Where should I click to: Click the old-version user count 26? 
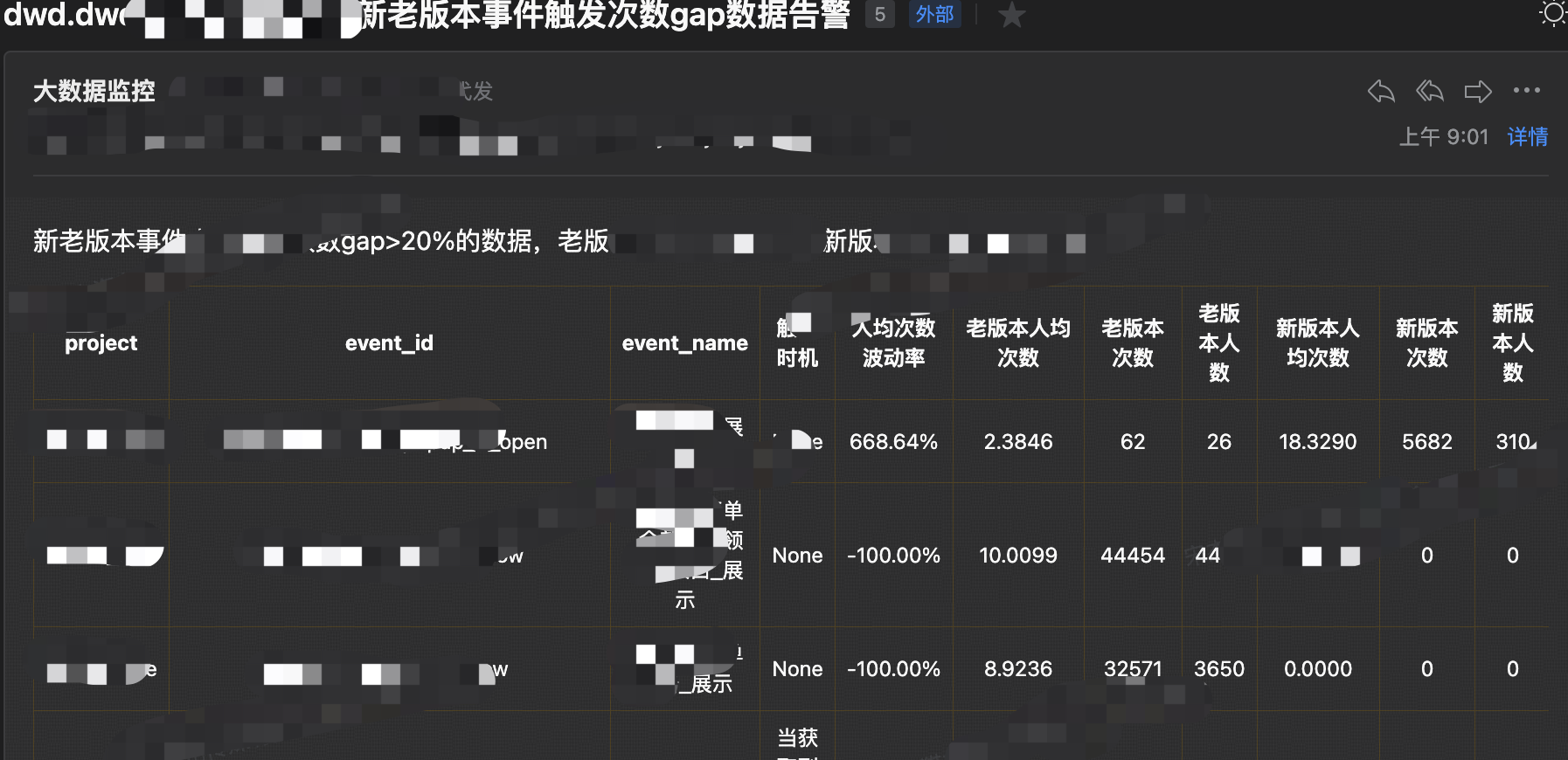1219,442
